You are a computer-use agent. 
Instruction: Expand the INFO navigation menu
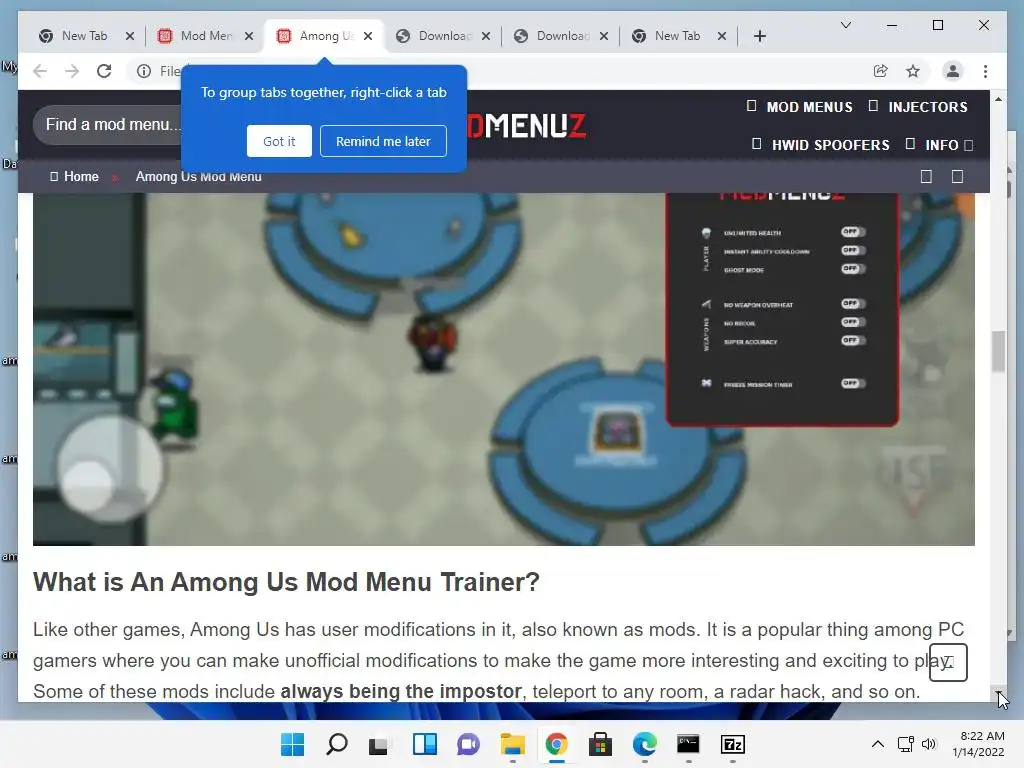(x=939, y=144)
